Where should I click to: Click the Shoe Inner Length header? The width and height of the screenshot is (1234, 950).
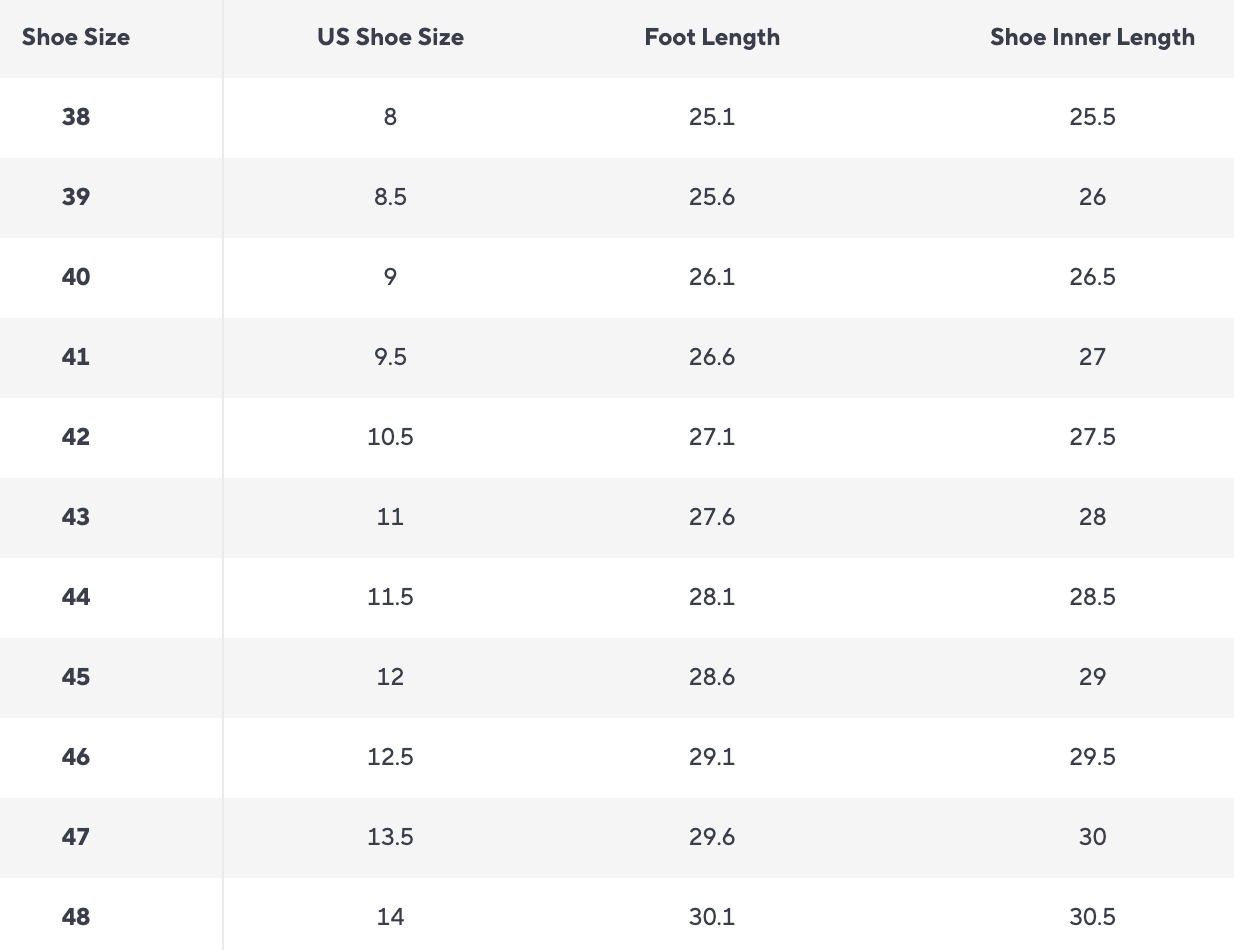coord(1092,38)
